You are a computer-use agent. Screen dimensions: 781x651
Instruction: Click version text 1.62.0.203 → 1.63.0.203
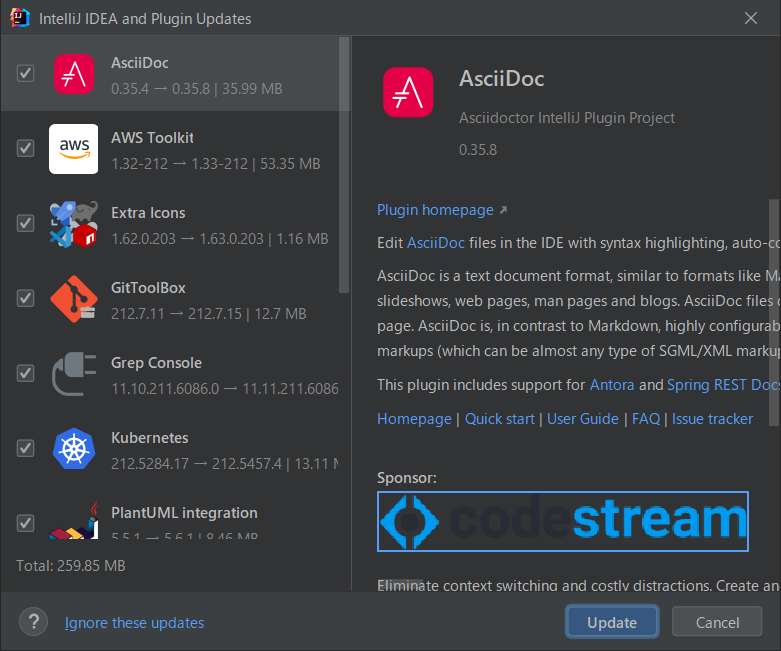pyautogui.click(x=187, y=239)
